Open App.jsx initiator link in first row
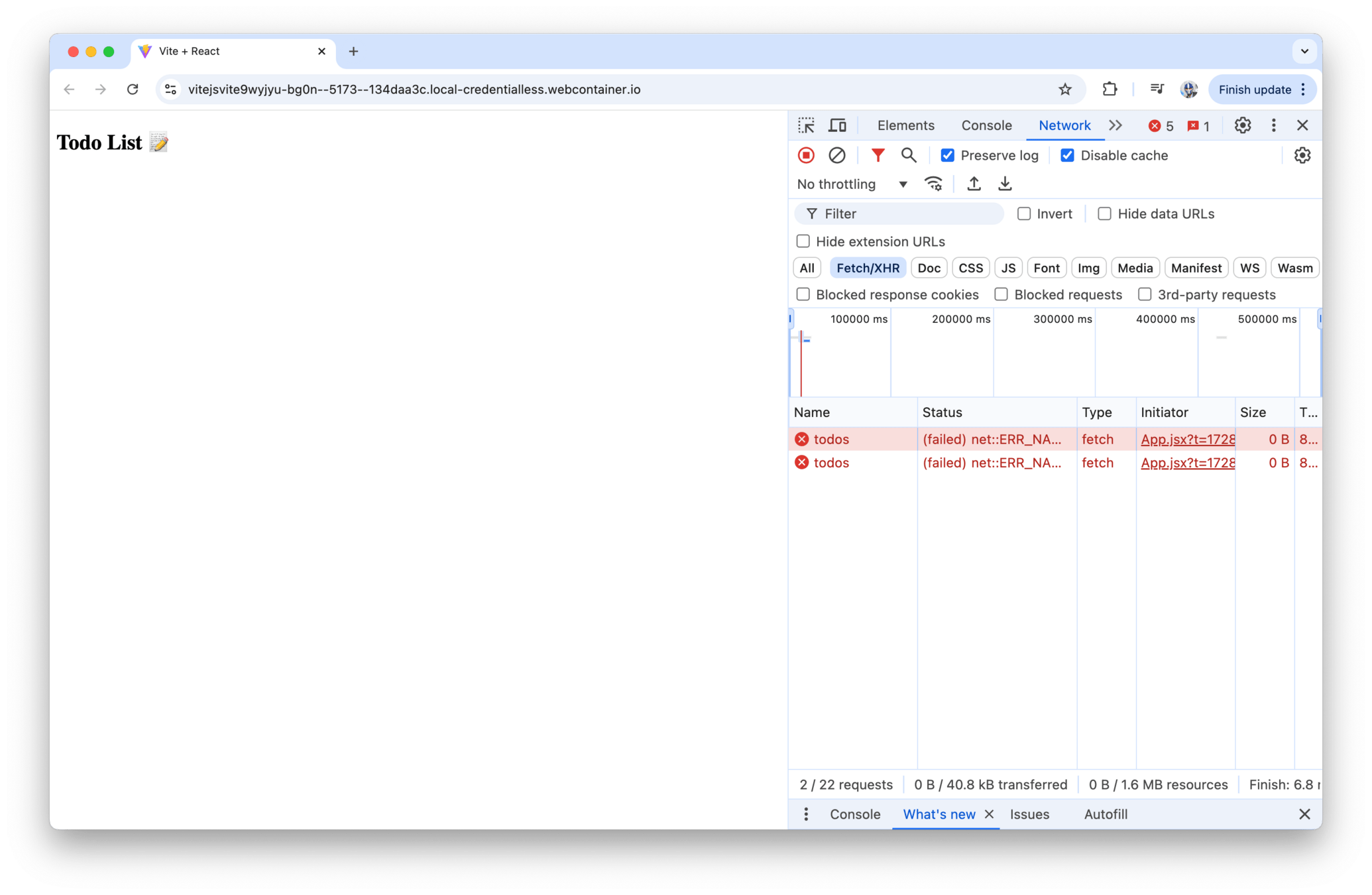Image resolution: width=1372 pixels, height=895 pixels. [1187, 439]
